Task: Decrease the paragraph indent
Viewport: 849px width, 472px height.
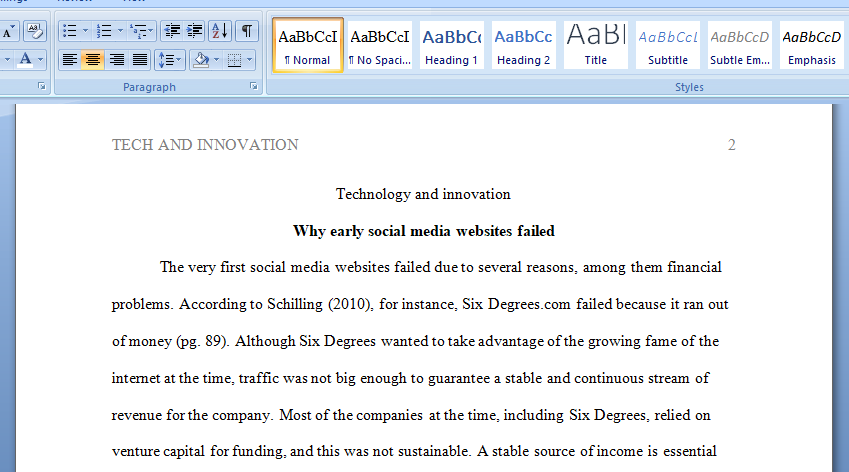Action: [x=172, y=31]
